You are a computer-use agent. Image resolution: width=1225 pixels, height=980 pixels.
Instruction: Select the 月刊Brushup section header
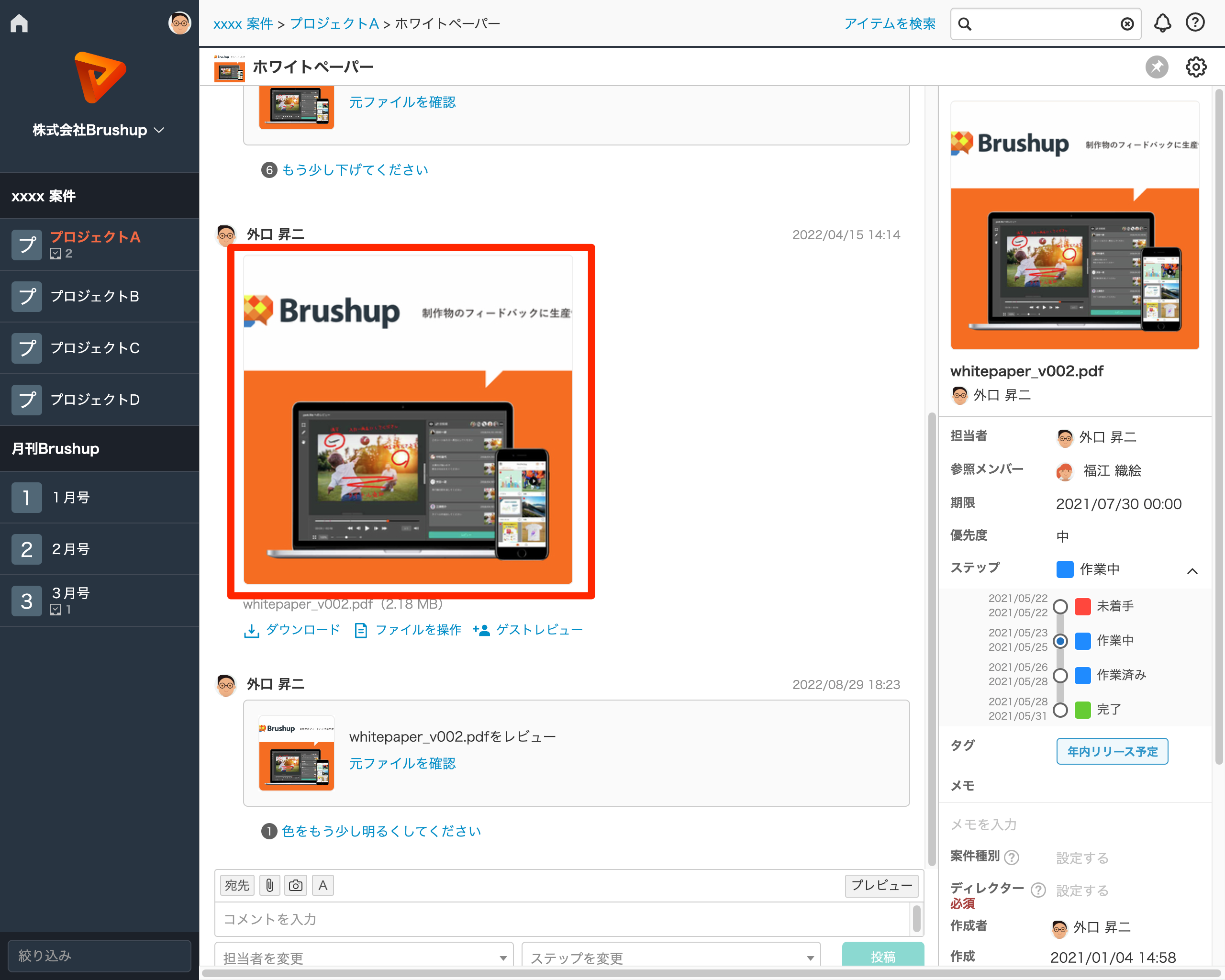click(x=100, y=449)
